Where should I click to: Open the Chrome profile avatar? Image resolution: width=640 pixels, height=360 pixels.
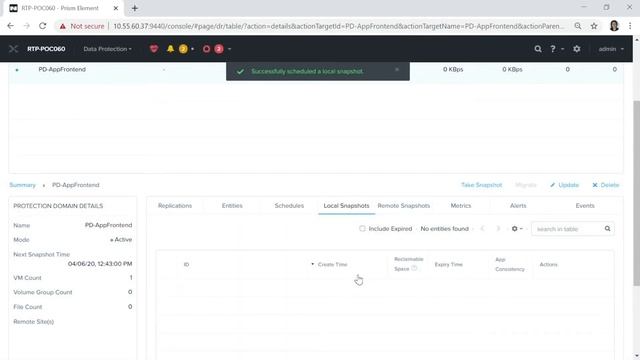pyautogui.click(x=614, y=26)
